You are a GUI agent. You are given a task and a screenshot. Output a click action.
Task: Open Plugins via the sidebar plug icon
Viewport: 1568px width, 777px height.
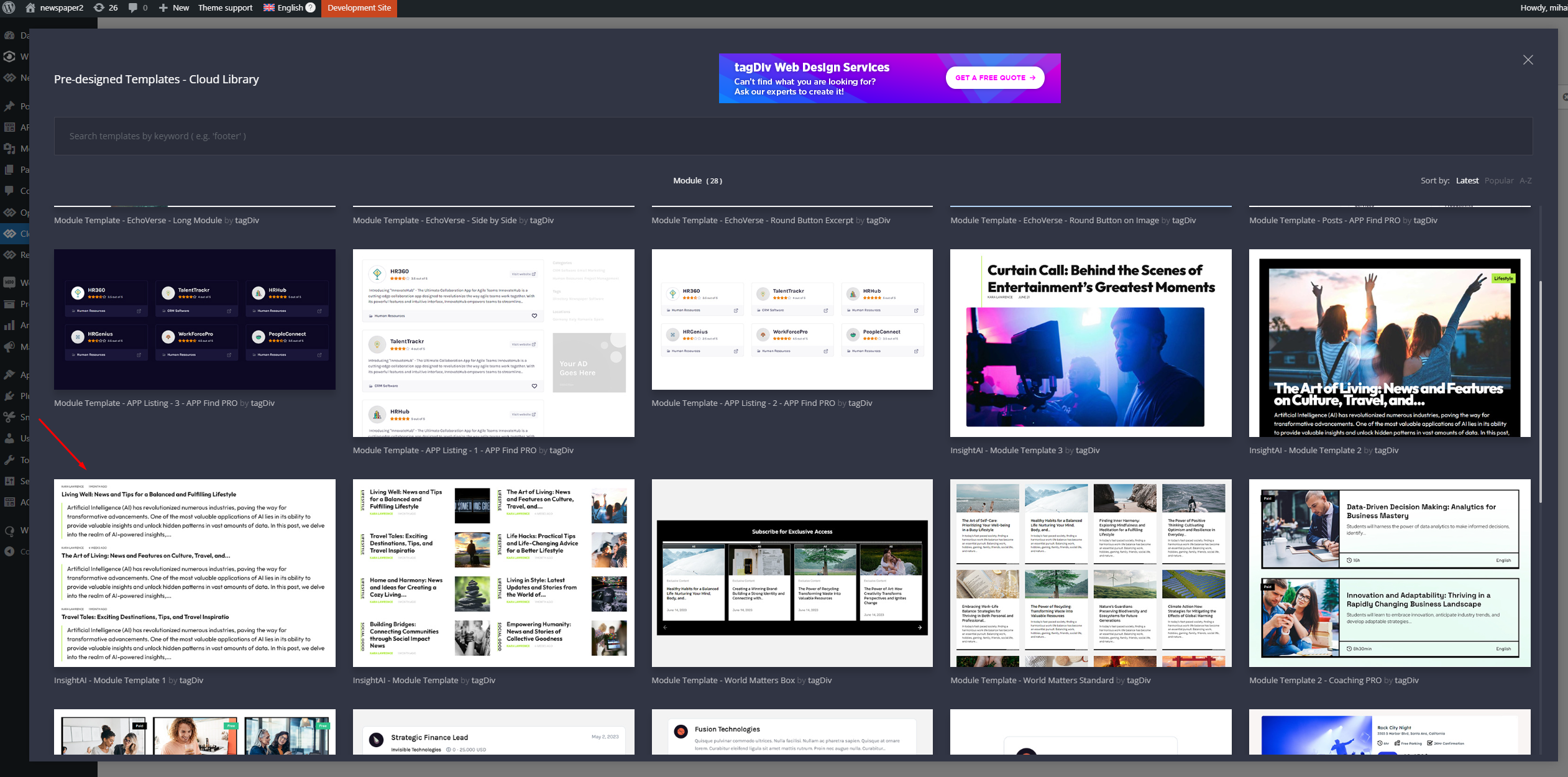[9, 396]
